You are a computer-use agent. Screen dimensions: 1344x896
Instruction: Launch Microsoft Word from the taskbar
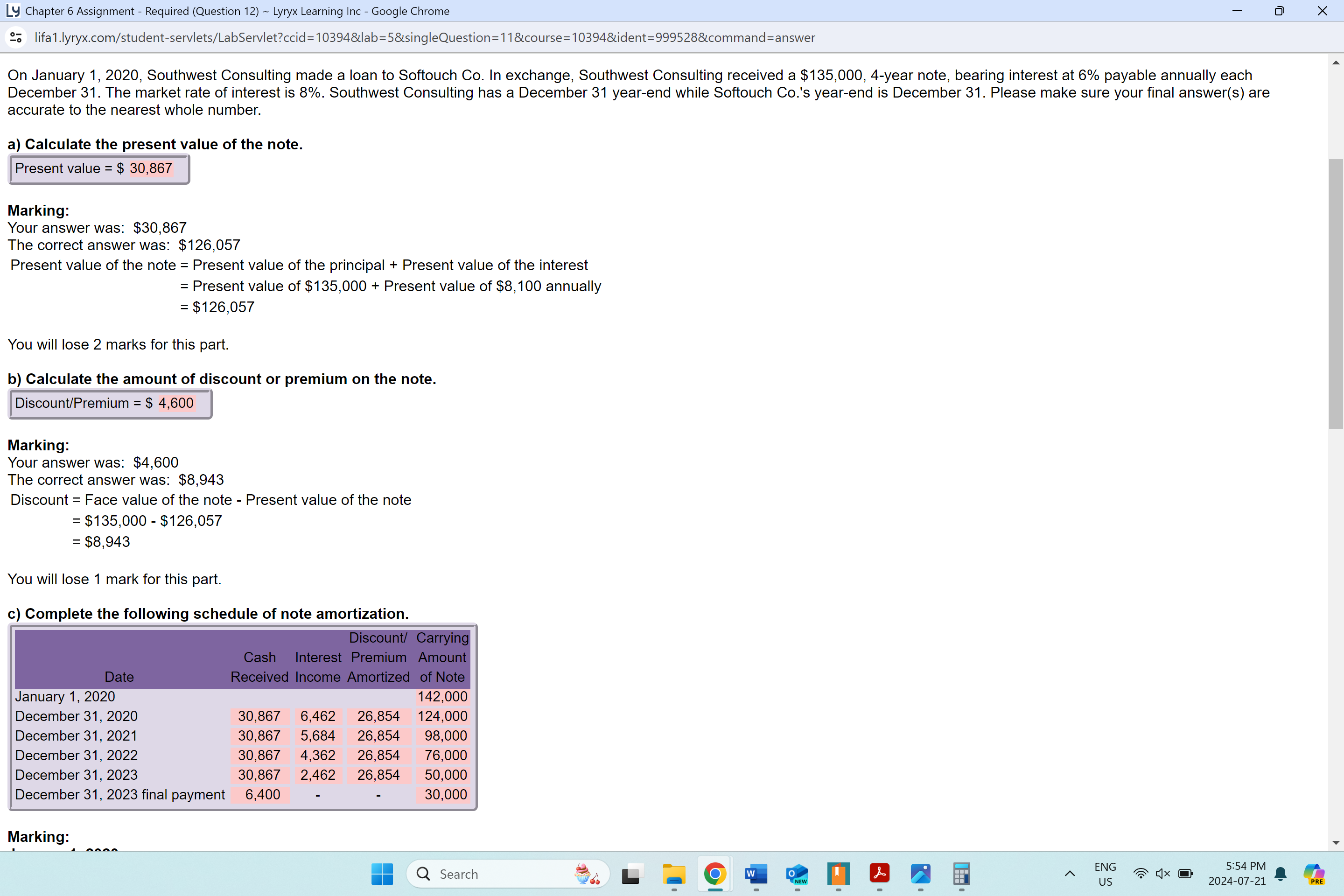pyautogui.click(x=756, y=874)
